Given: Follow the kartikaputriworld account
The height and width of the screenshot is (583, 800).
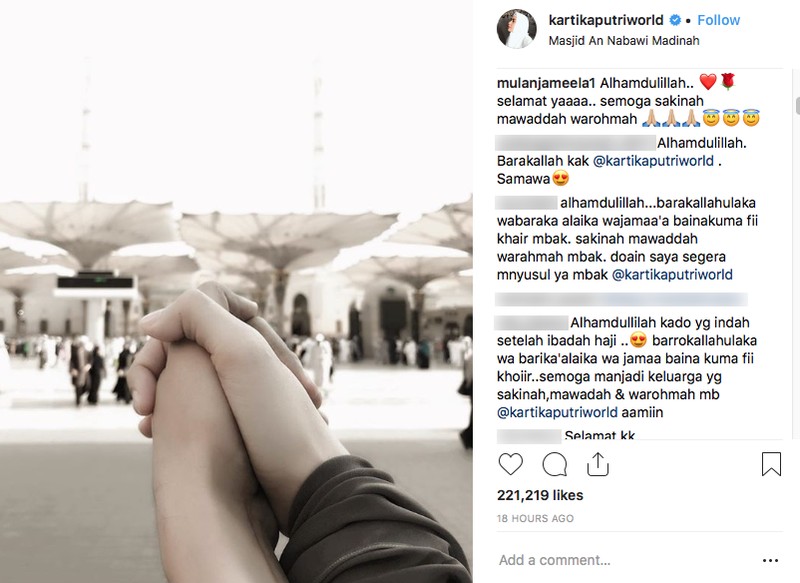Looking at the screenshot, I should [718, 20].
